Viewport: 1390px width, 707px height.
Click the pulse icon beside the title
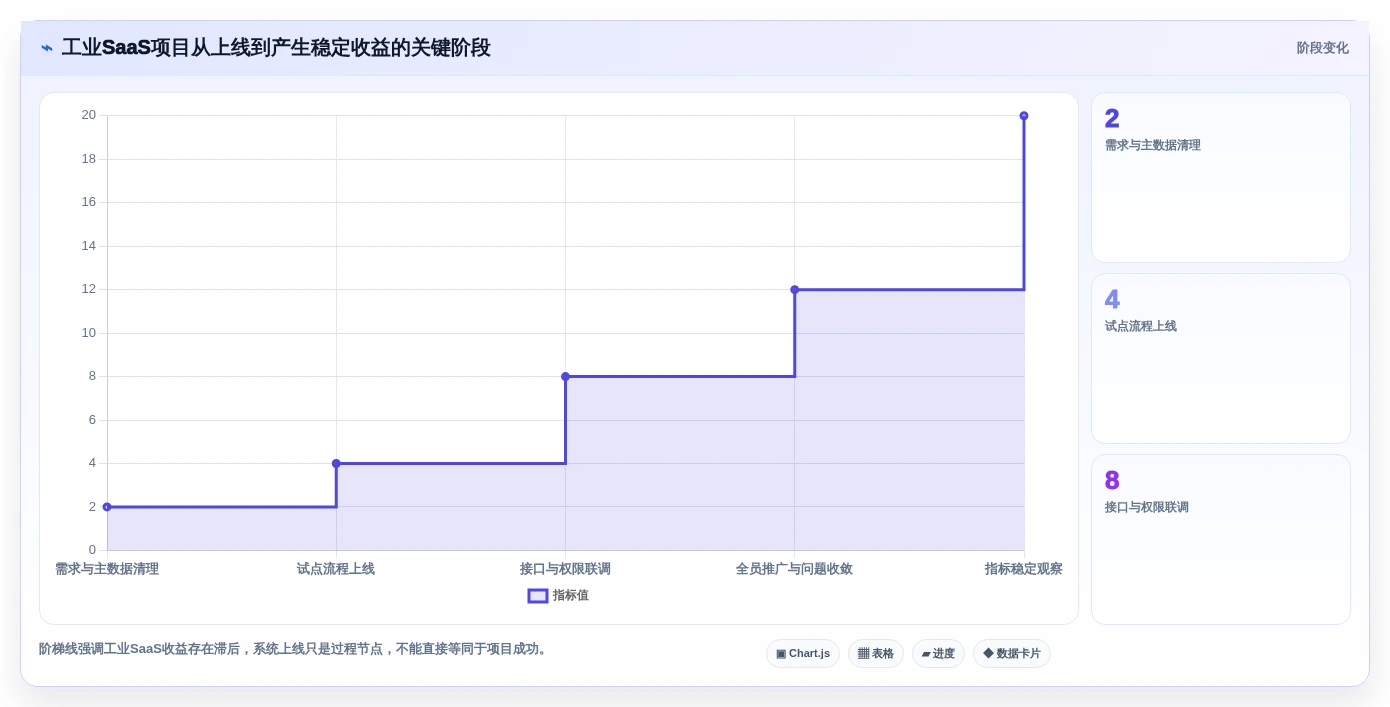pyautogui.click(x=47, y=48)
